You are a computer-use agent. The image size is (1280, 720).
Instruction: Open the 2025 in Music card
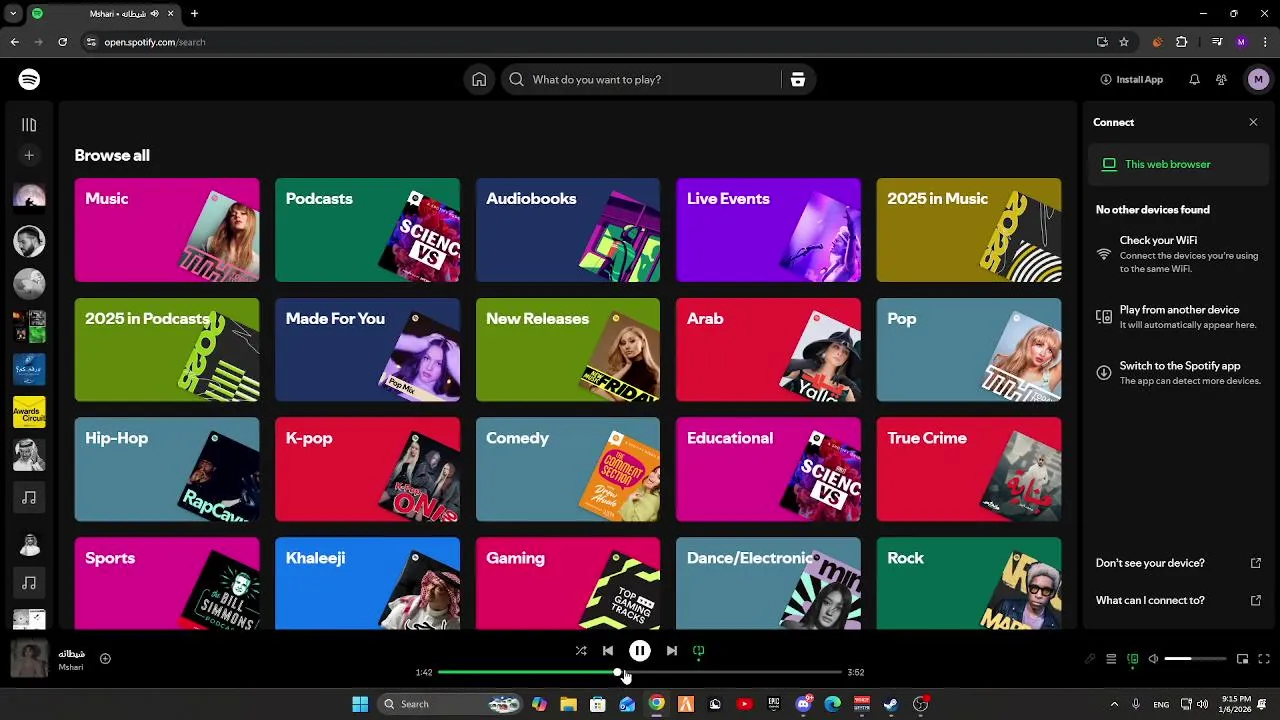tap(969, 230)
